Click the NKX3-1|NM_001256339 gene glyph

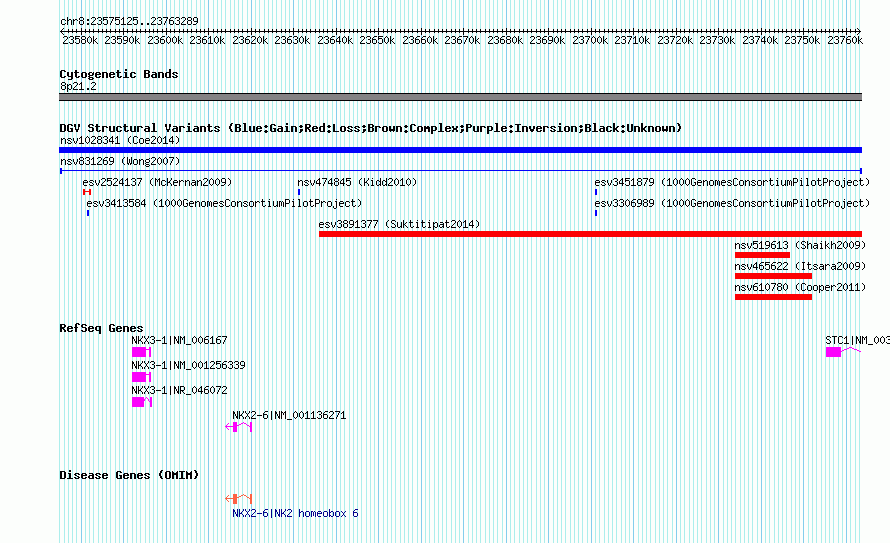[141, 377]
